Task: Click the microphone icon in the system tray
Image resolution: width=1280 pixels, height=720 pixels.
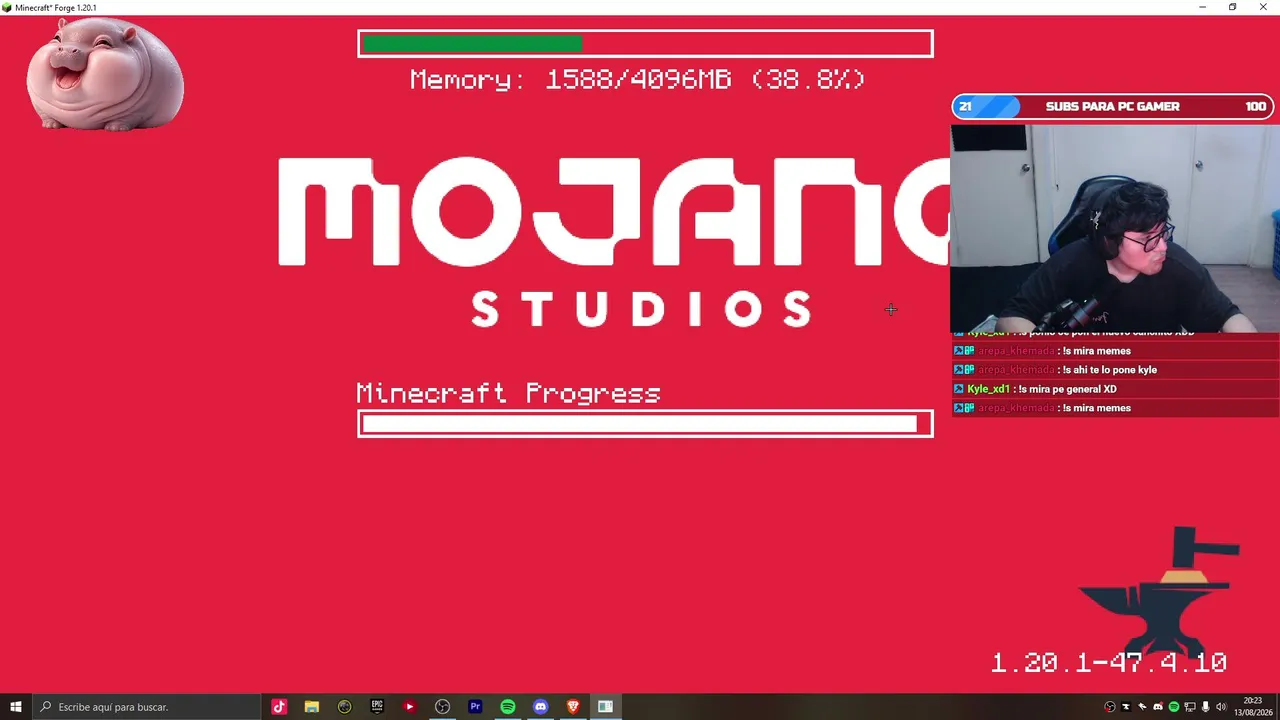Action: [x=1206, y=707]
